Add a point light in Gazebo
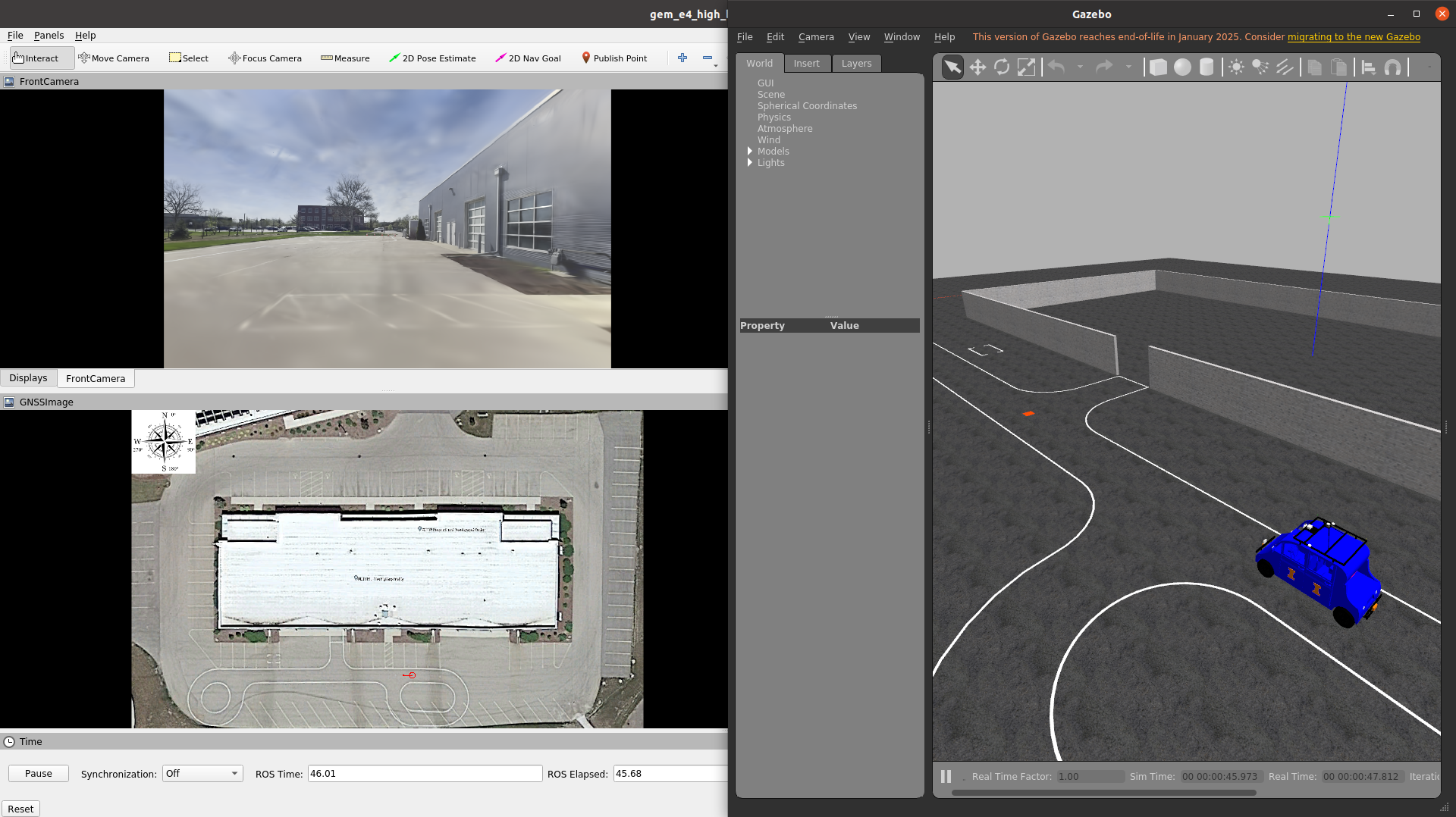1456x817 pixels. [x=1236, y=67]
